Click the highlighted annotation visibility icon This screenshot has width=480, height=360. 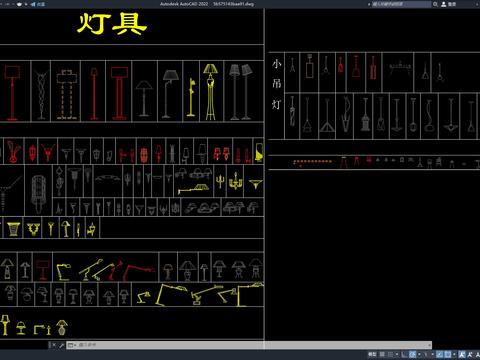pyautogui.click(x=462, y=354)
